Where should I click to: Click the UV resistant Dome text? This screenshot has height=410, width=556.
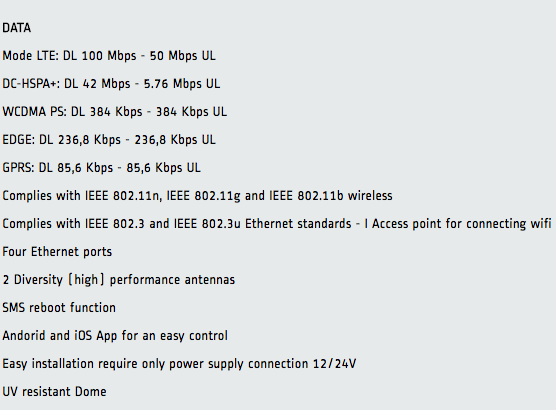pyautogui.click(x=54, y=392)
